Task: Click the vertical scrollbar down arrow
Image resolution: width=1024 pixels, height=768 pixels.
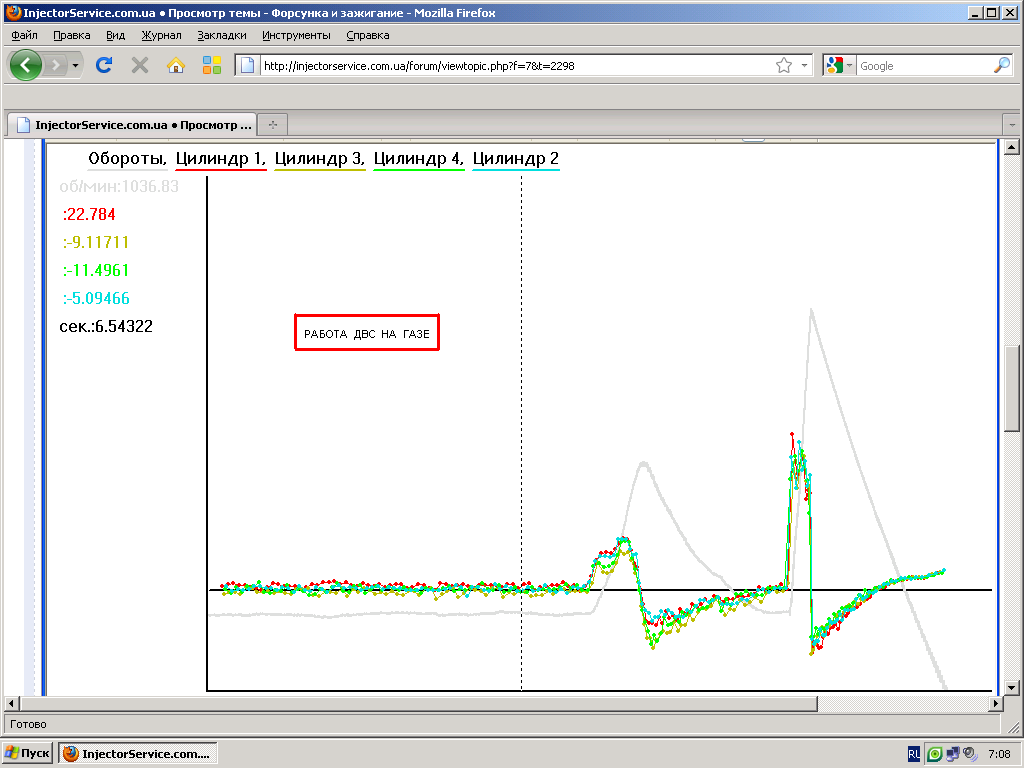Action: pyautogui.click(x=1011, y=688)
